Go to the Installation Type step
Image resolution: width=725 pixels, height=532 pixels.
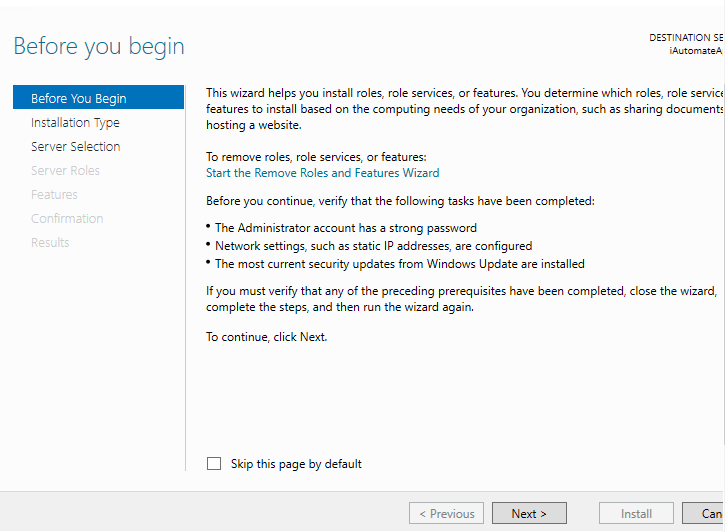[x=75, y=122]
